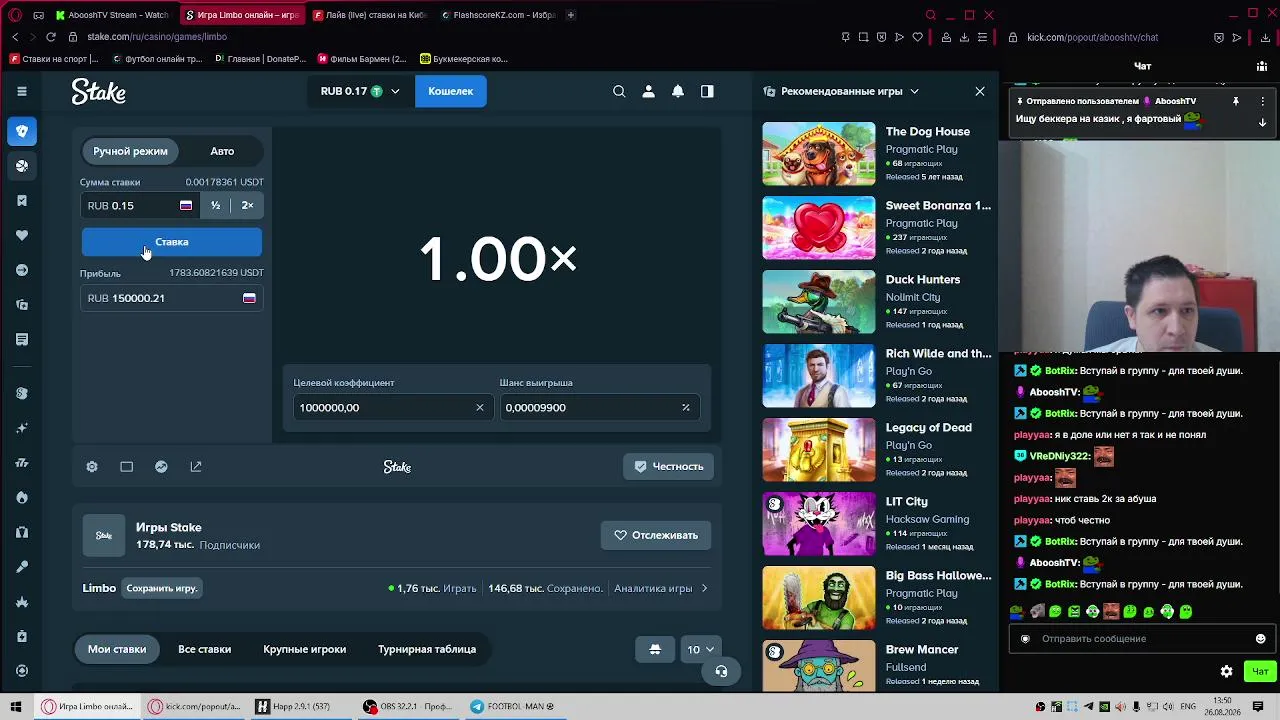This screenshot has height=720, width=1280.
Task: Select the Все ставки tab
Action: 204,649
